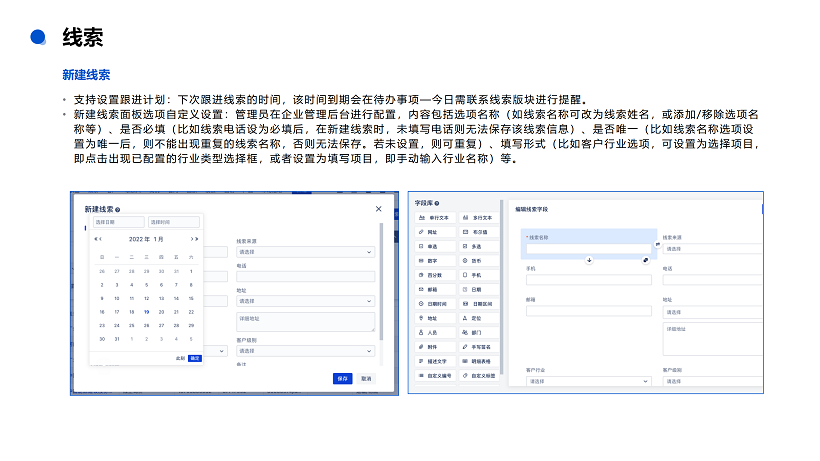
Task: Focus the 选择日期 input in date picker
Action: [119, 222]
